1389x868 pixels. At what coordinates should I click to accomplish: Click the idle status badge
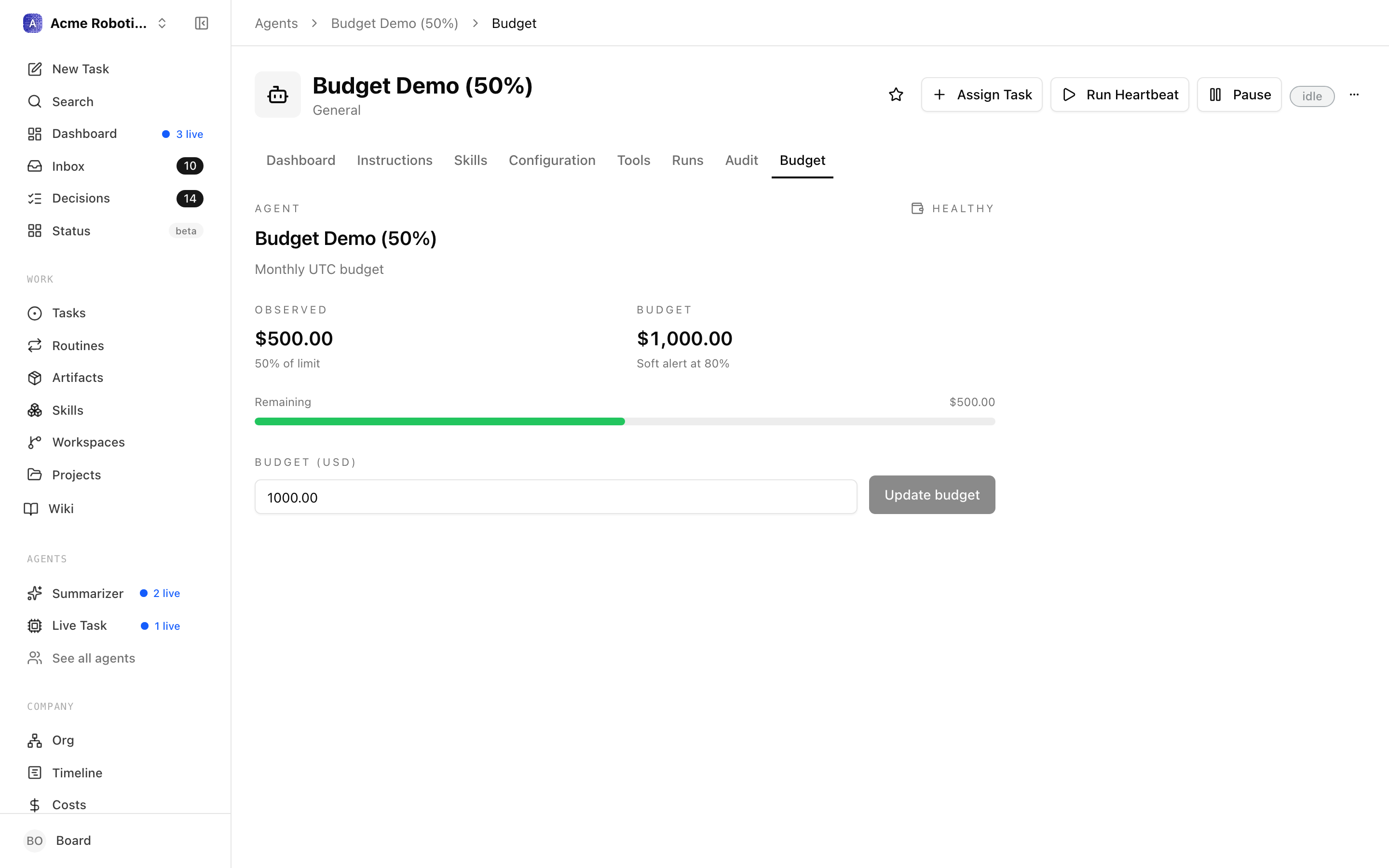[x=1311, y=96]
